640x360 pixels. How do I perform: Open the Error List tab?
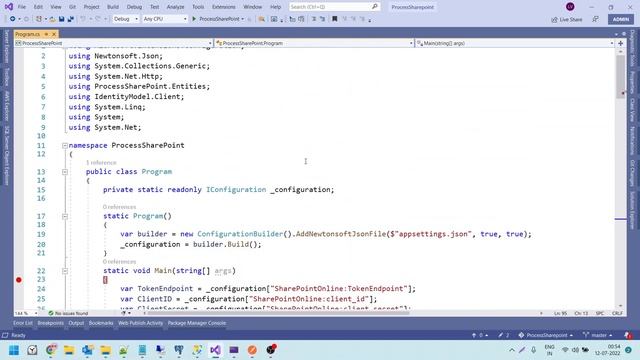tap(22, 323)
